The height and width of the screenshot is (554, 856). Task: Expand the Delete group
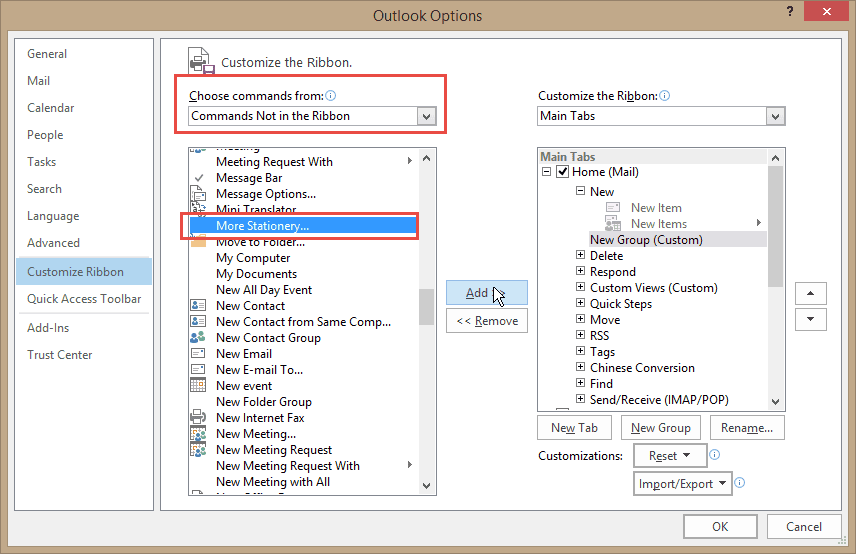click(x=580, y=255)
